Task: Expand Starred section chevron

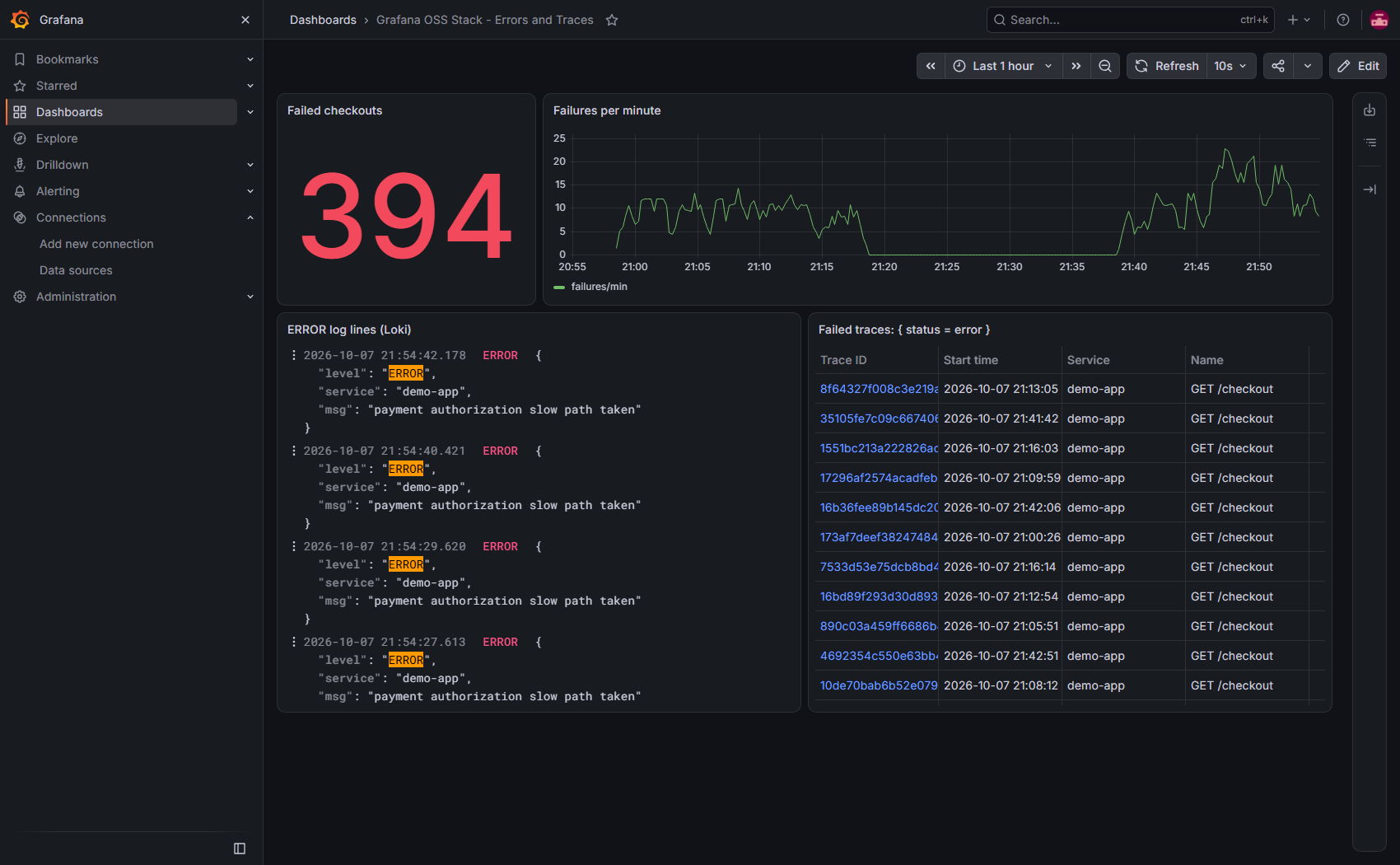Action: click(x=250, y=86)
